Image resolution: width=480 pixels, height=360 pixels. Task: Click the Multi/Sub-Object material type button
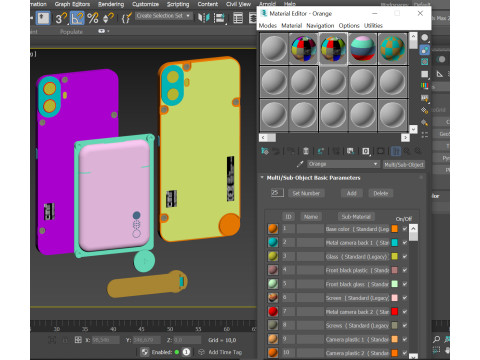[403, 165]
